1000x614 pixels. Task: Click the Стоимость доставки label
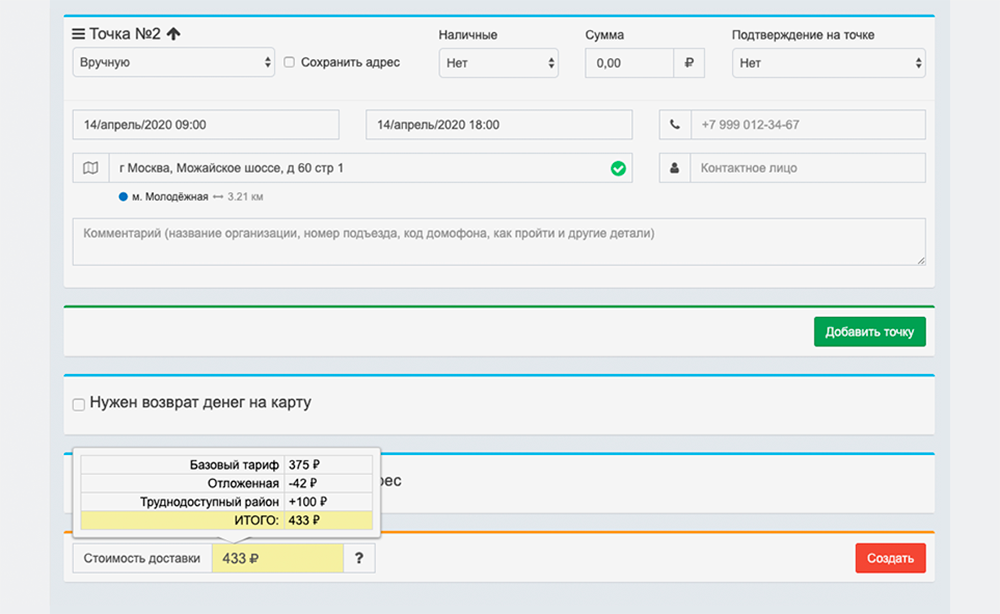pyautogui.click(x=142, y=559)
